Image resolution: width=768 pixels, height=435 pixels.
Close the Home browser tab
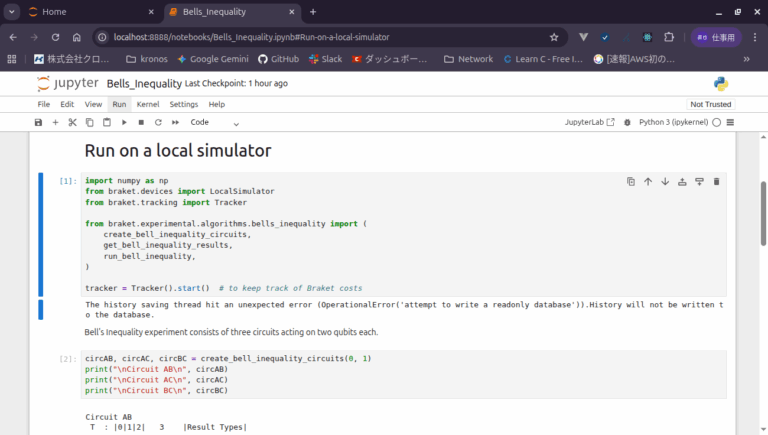[x=151, y=12]
